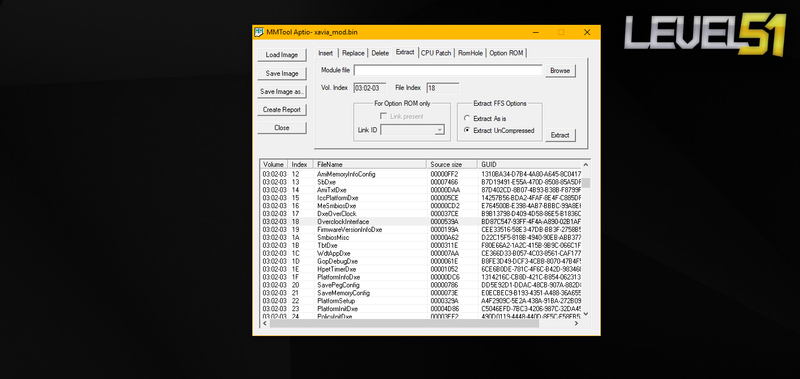This screenshot has height=379, width=800.
Task: Click the Save Image button
Action: click(282, 73)
